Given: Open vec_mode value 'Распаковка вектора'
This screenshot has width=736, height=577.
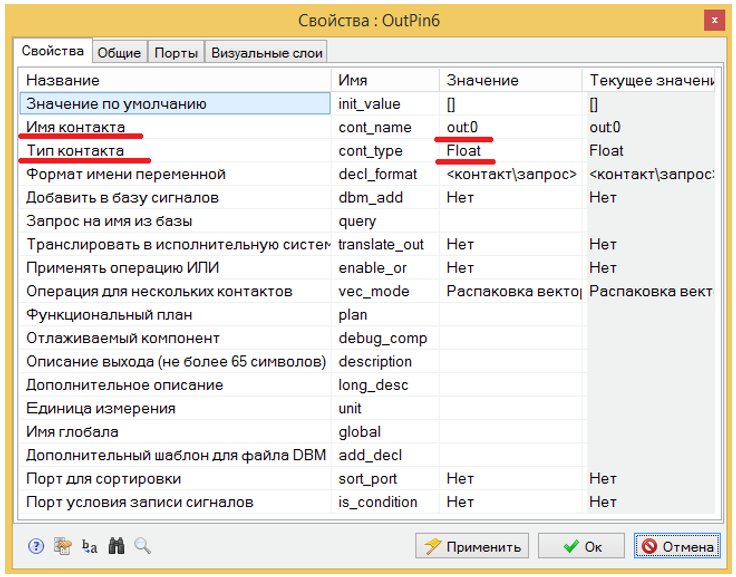Looking at the screenshot, I should (511, 292).
